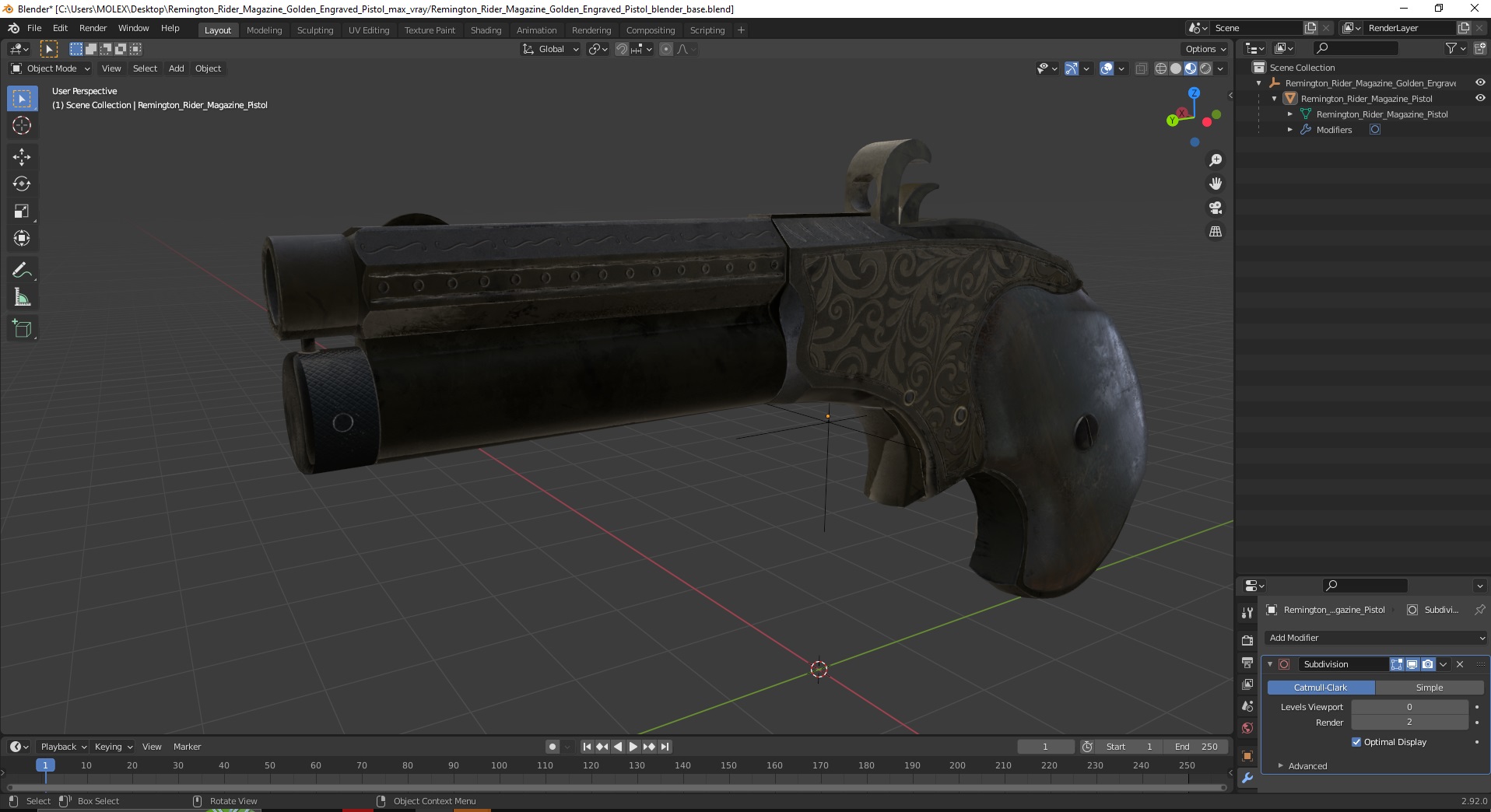Image resolution: width=1491 pixels, height=812 pixels.
Task: Click the Blender logo menu icon
Action: tap(13, 28)
